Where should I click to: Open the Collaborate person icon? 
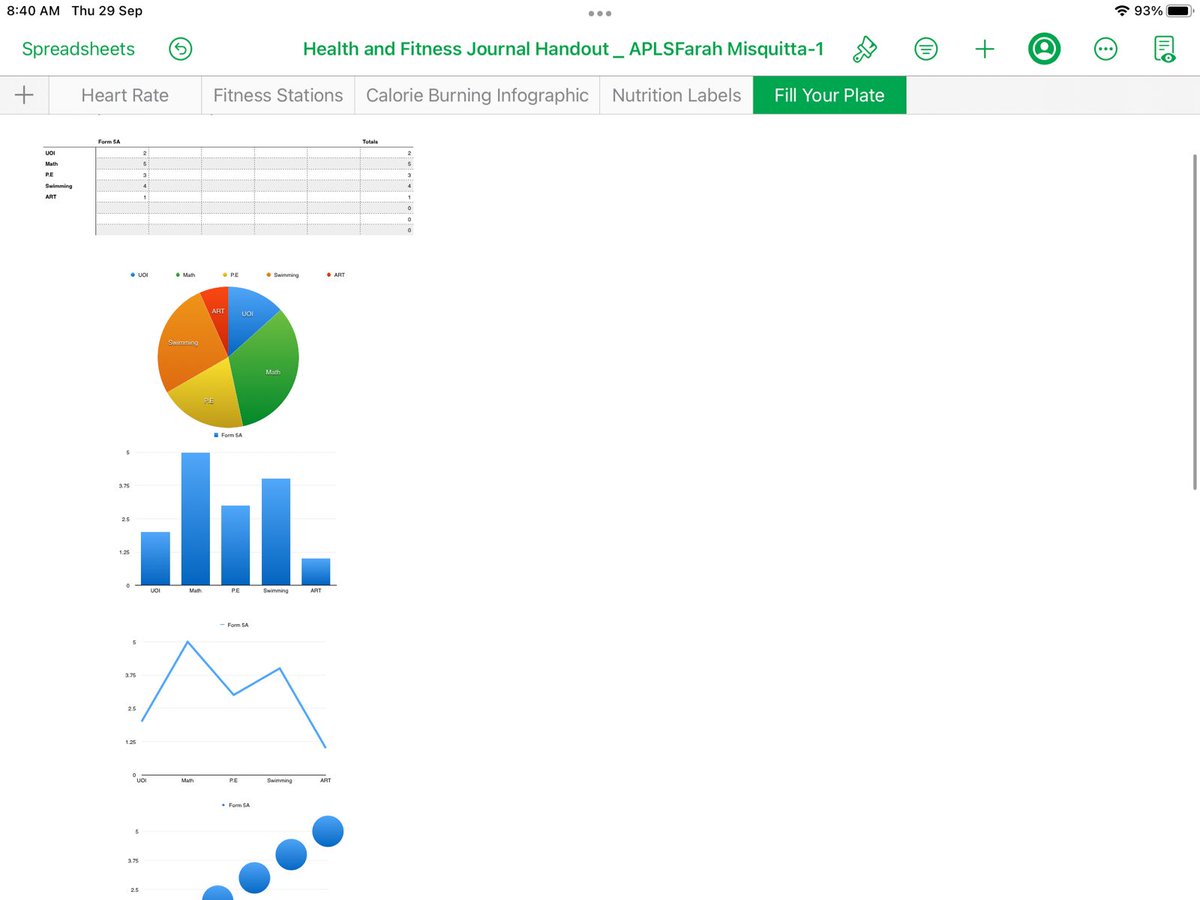[1044, 49]
